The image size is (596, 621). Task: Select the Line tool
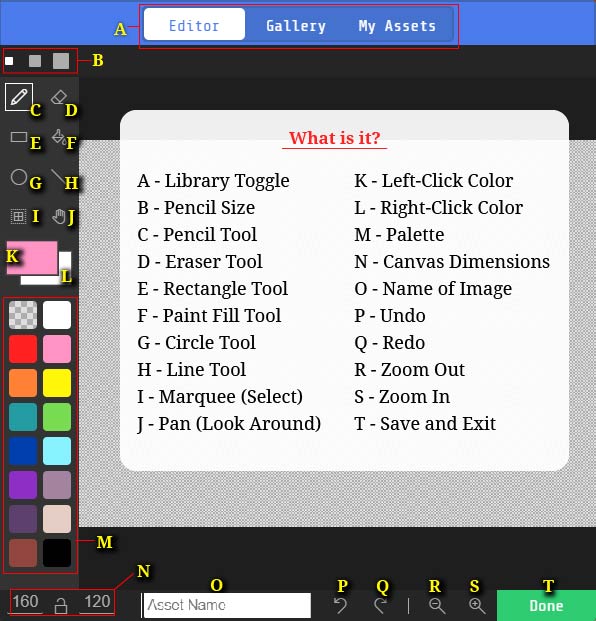[59, 177]
